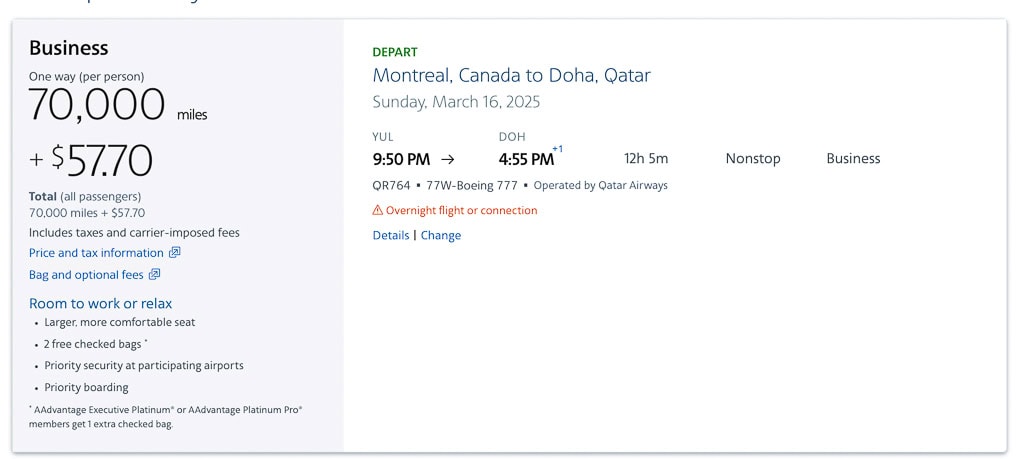Click the $57.70 fee amount

(102, 160)
